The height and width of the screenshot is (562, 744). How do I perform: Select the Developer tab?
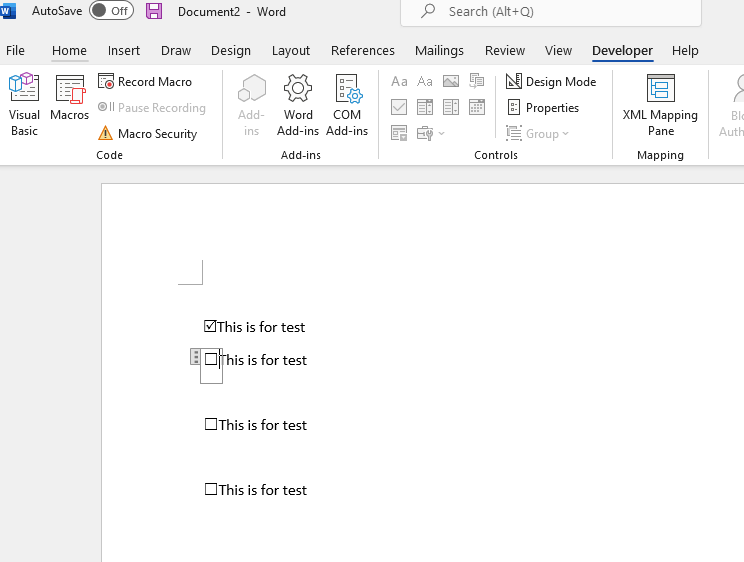pos(623,50)
